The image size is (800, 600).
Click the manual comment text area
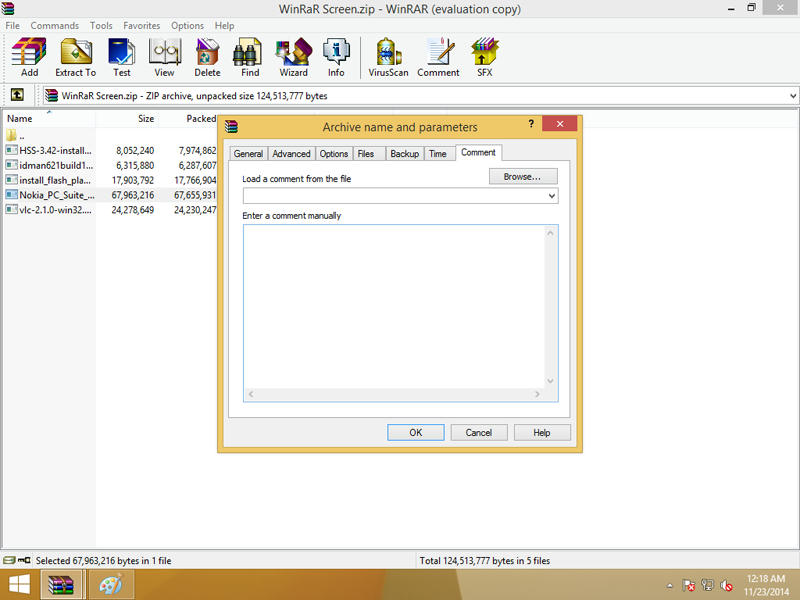[x=394, y=306]
